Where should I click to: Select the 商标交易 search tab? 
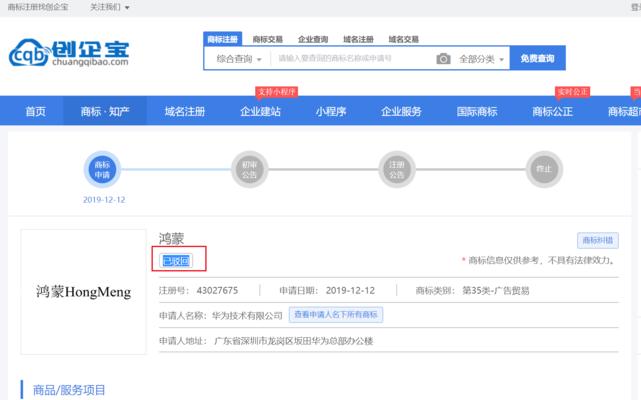pyautogui.click(x=268, y=39)
